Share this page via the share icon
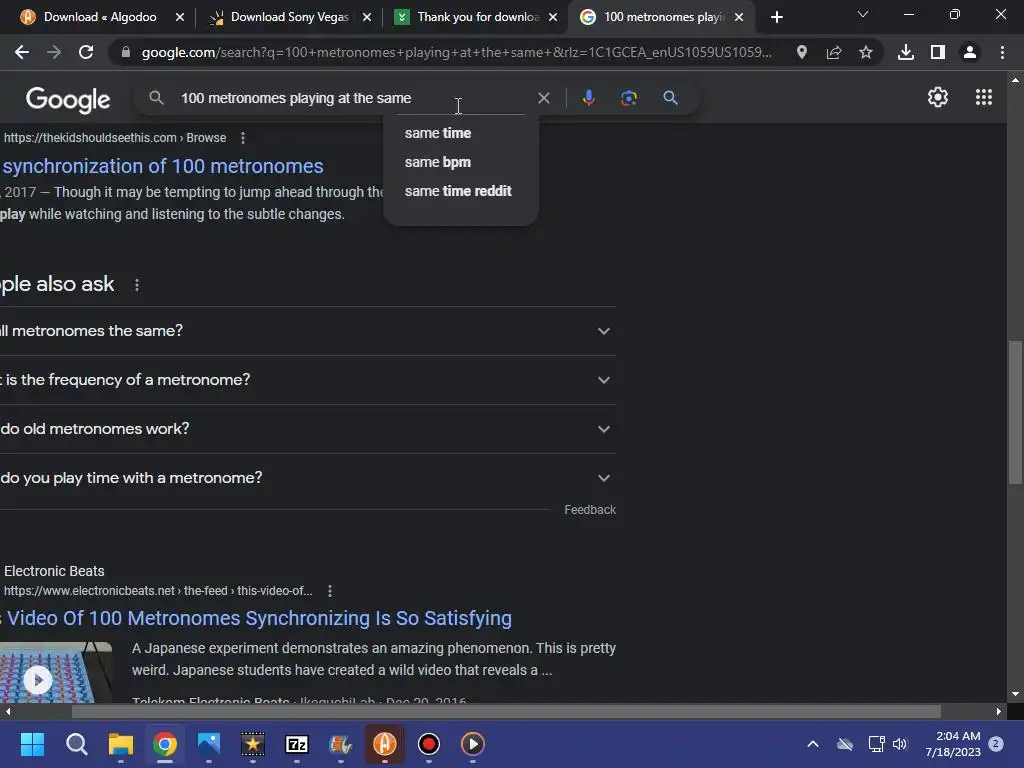This screenshot has width=1024, height=768. pos(834,52)
